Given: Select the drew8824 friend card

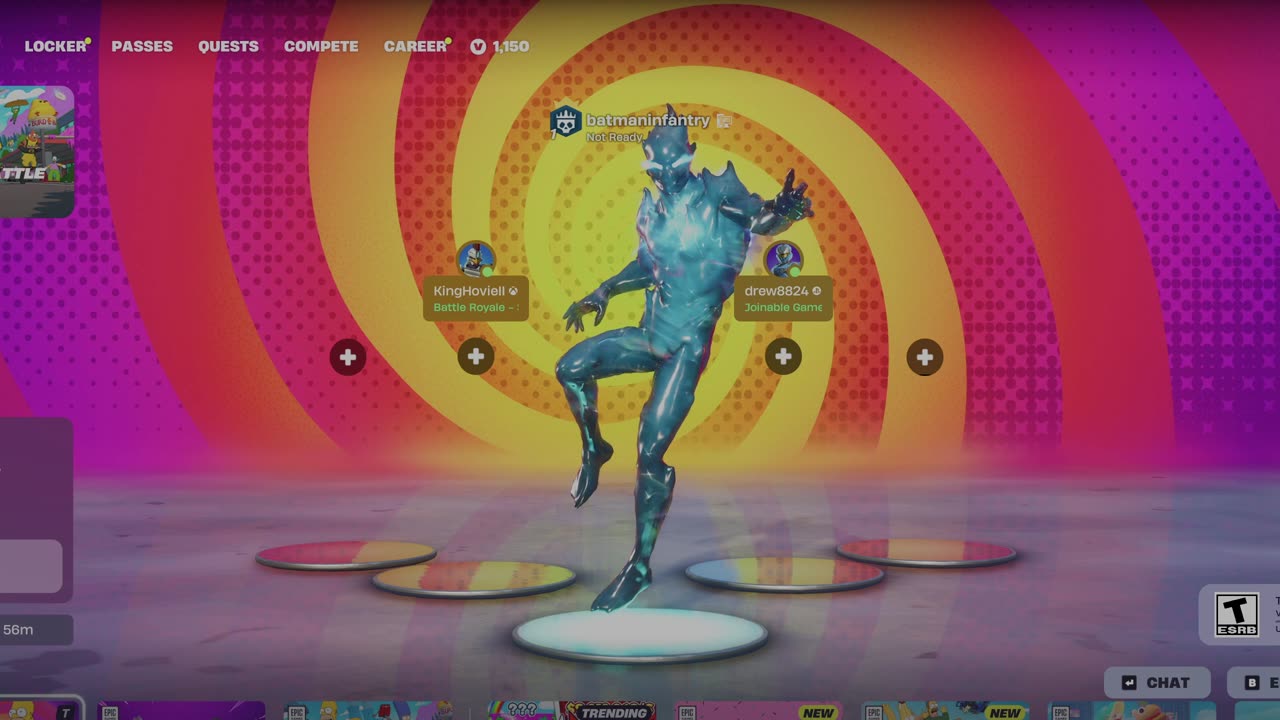Looking at the screenshot, I should tap(783, 298).
